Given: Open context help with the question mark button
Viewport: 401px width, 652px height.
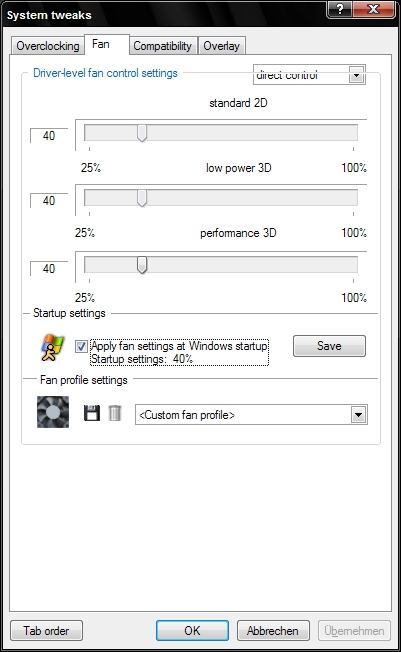Looking at the screenshot, I should 339,9.
